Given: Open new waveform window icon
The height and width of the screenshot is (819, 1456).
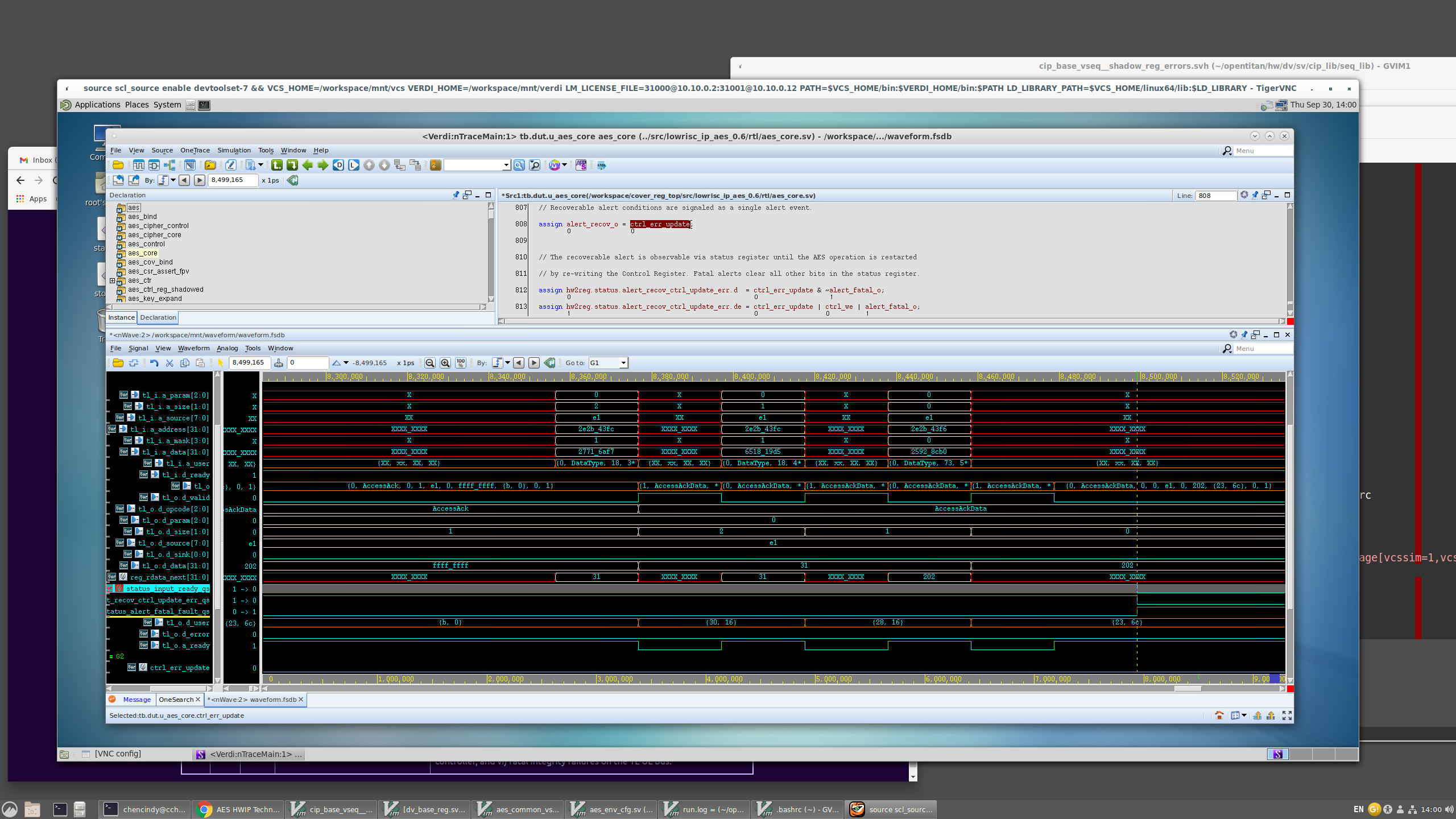Looking at the screenshot, I should pyautogui.click(x=138, y=165).
